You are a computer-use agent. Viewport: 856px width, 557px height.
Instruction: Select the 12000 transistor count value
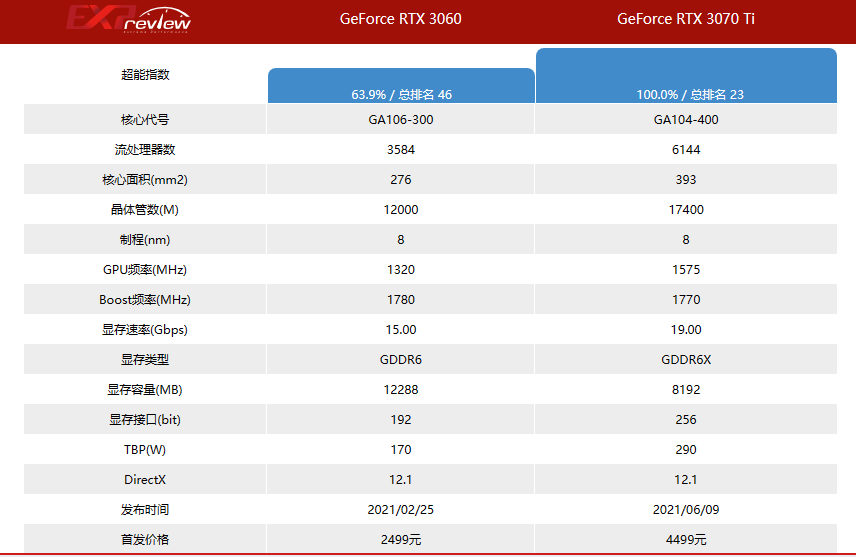[401, 210]
